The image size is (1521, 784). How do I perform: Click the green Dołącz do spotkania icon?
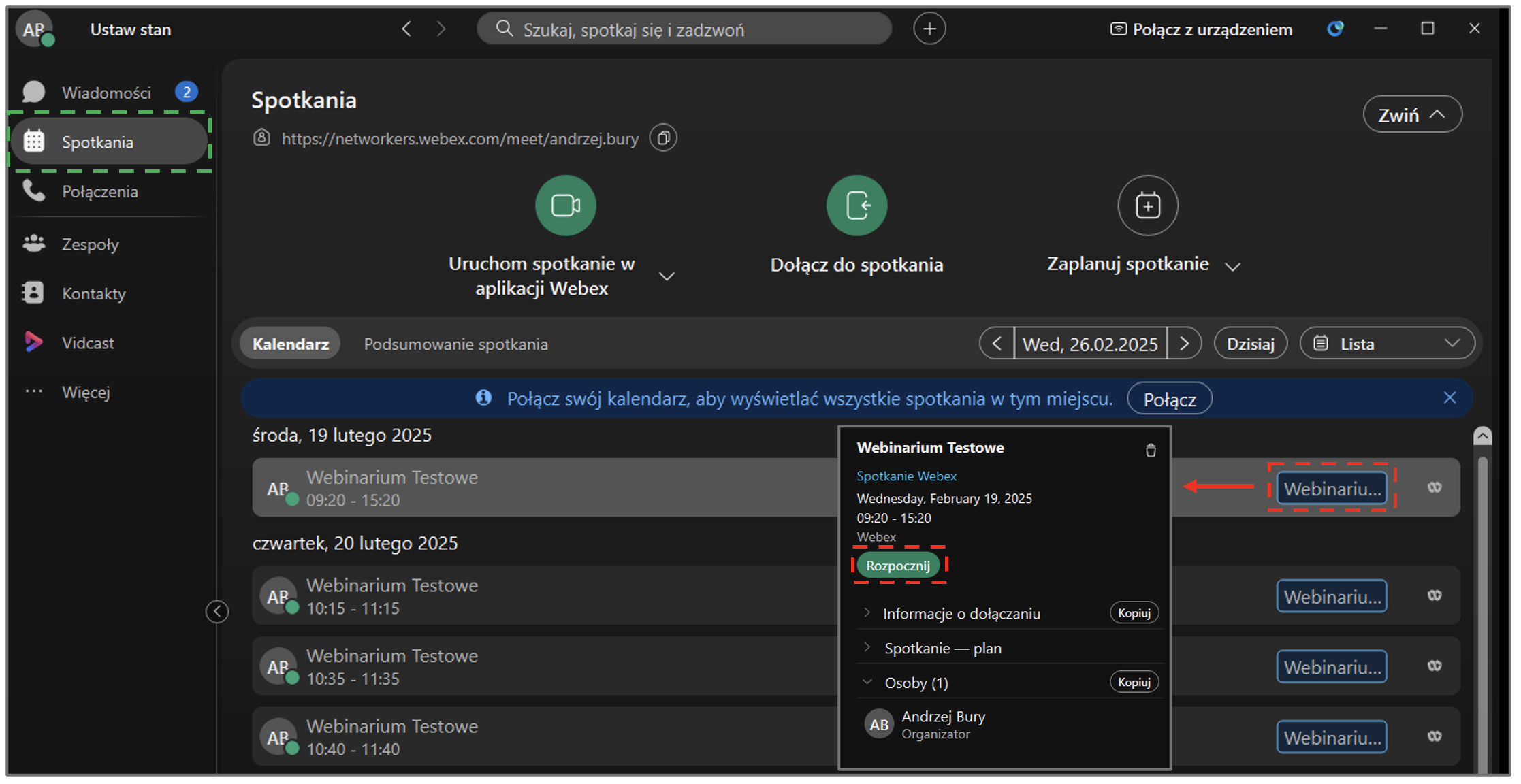(x=856, y=206)
